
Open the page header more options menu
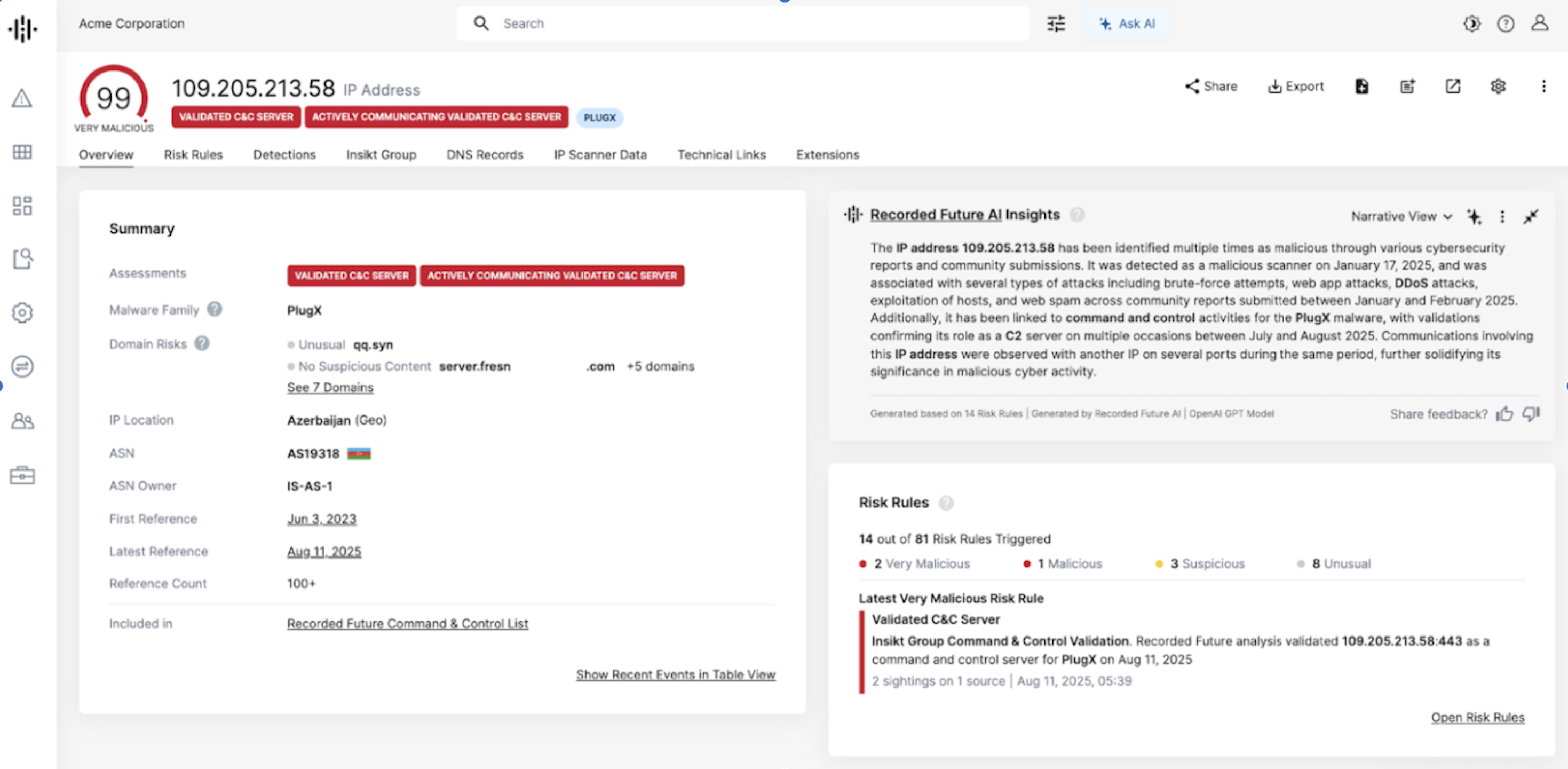(x=1543, y=87)
